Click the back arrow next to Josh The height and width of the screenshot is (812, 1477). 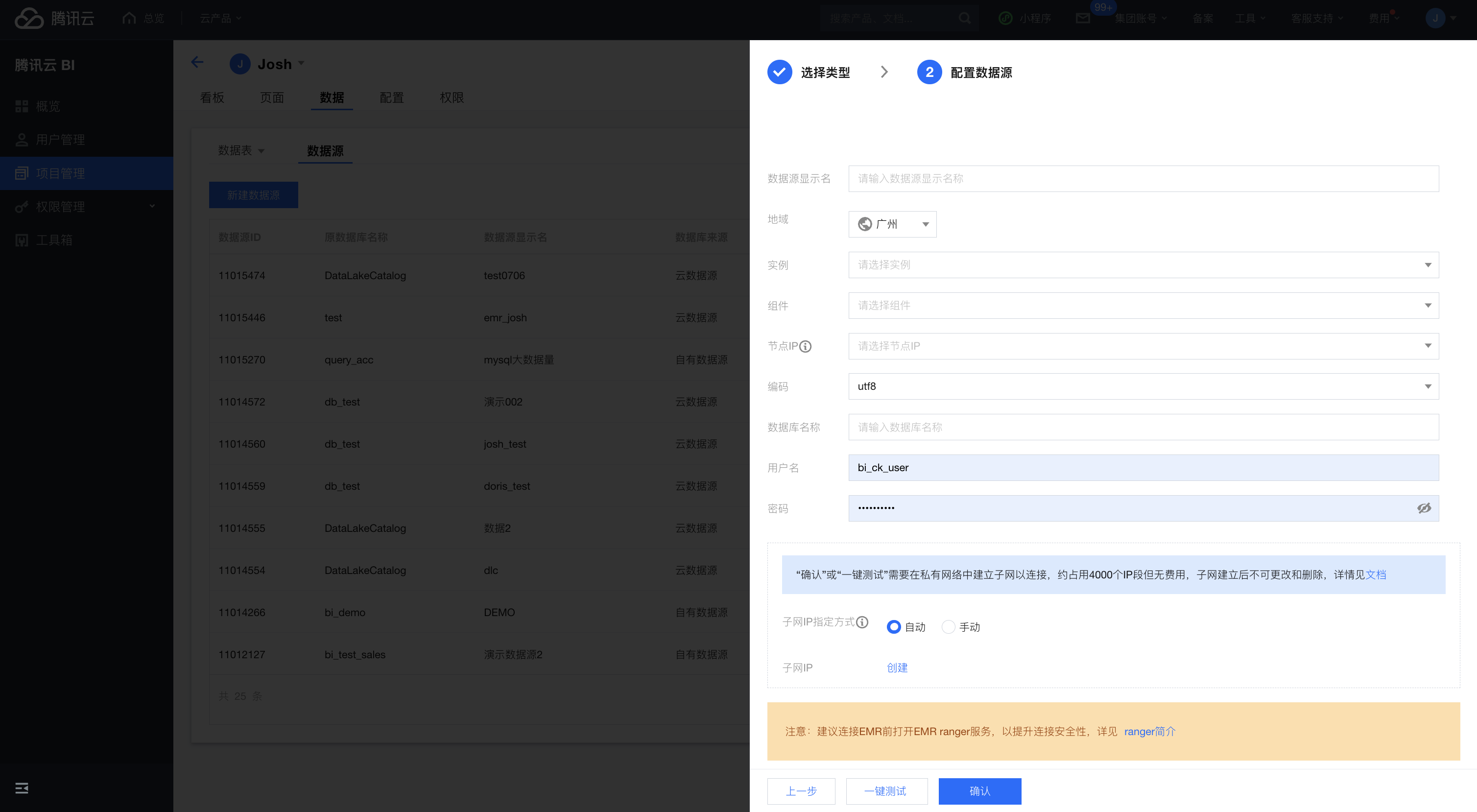[x=197, y=62]
